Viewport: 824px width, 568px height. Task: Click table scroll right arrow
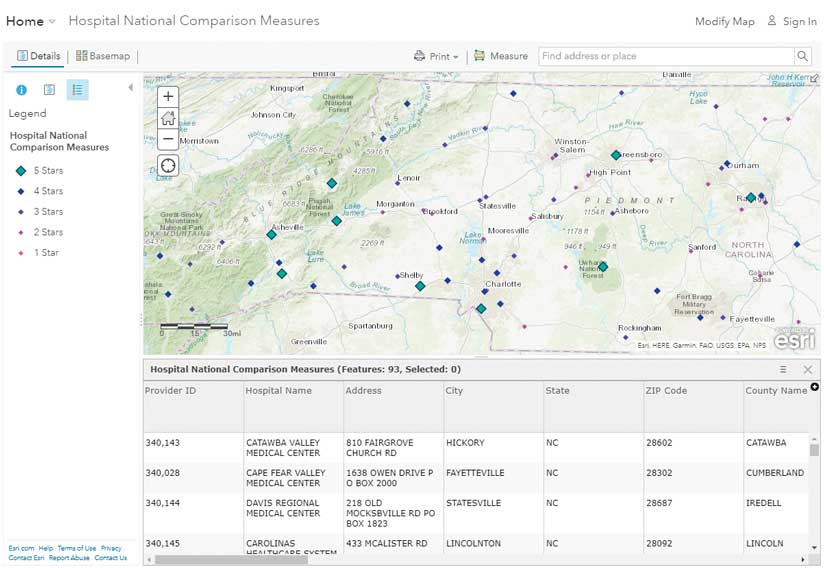tap(802, 560)
